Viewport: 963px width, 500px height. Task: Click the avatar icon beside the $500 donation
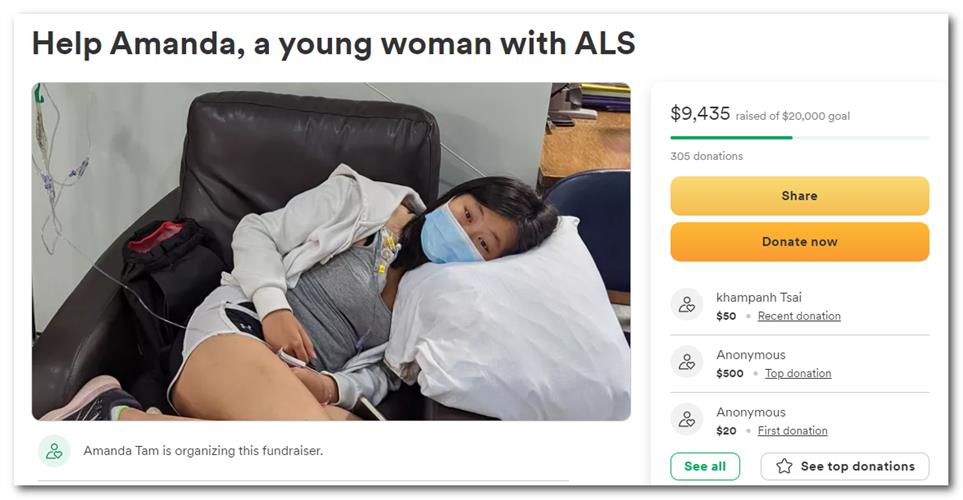[x=687, y=362]
